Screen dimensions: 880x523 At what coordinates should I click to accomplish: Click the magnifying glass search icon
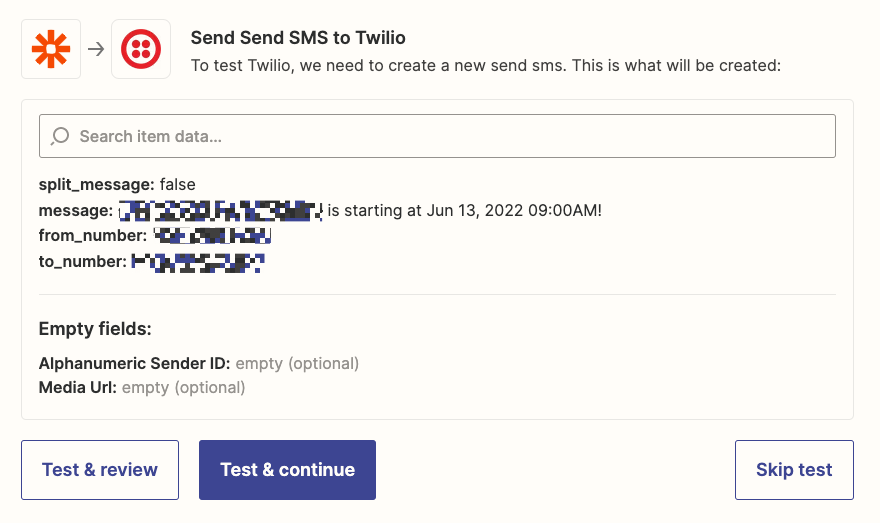click(x=60, y=136)
